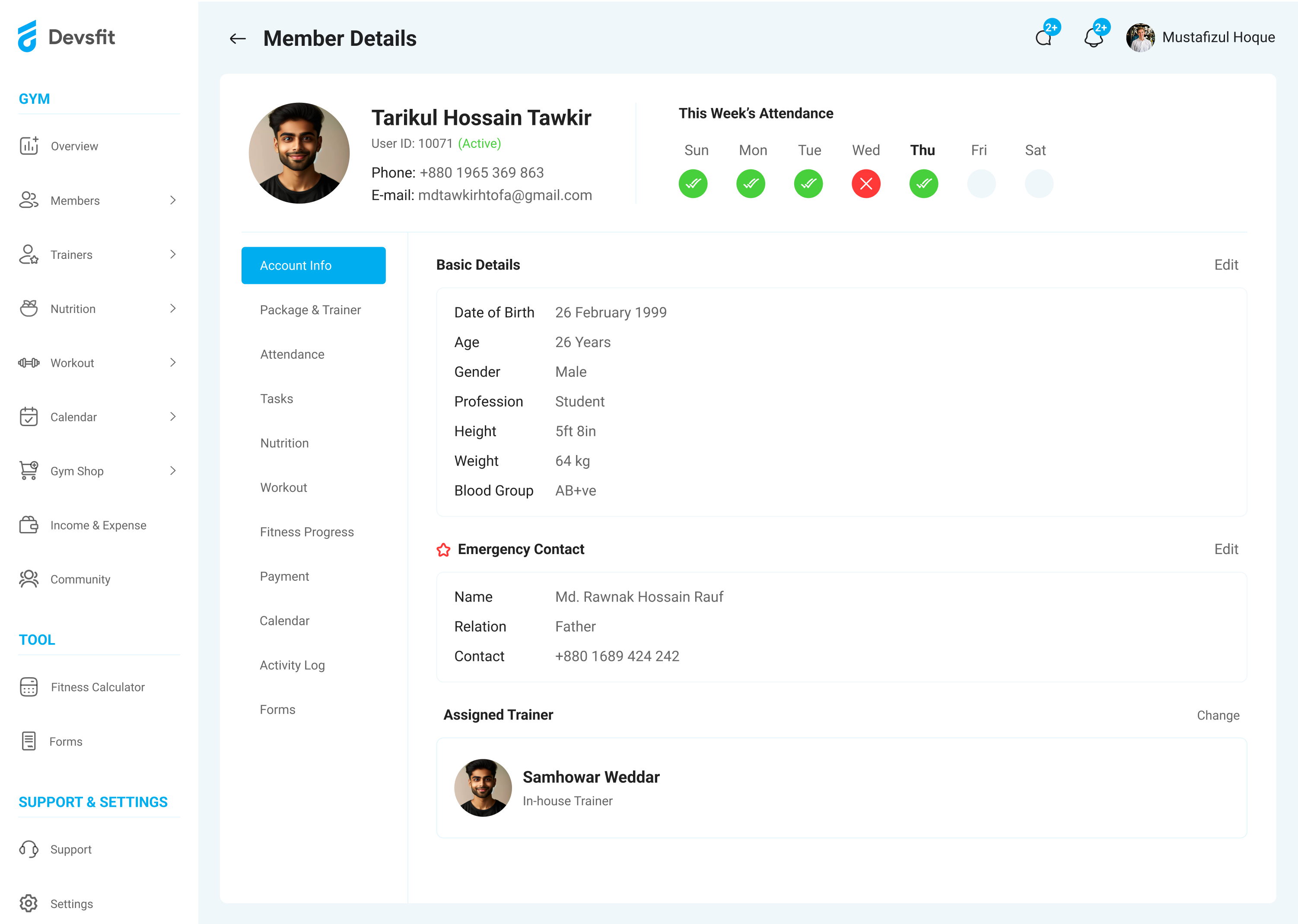Open the notifications bell icon
The width and height of the screenshot is (1298, 924).
(1093, 38)
